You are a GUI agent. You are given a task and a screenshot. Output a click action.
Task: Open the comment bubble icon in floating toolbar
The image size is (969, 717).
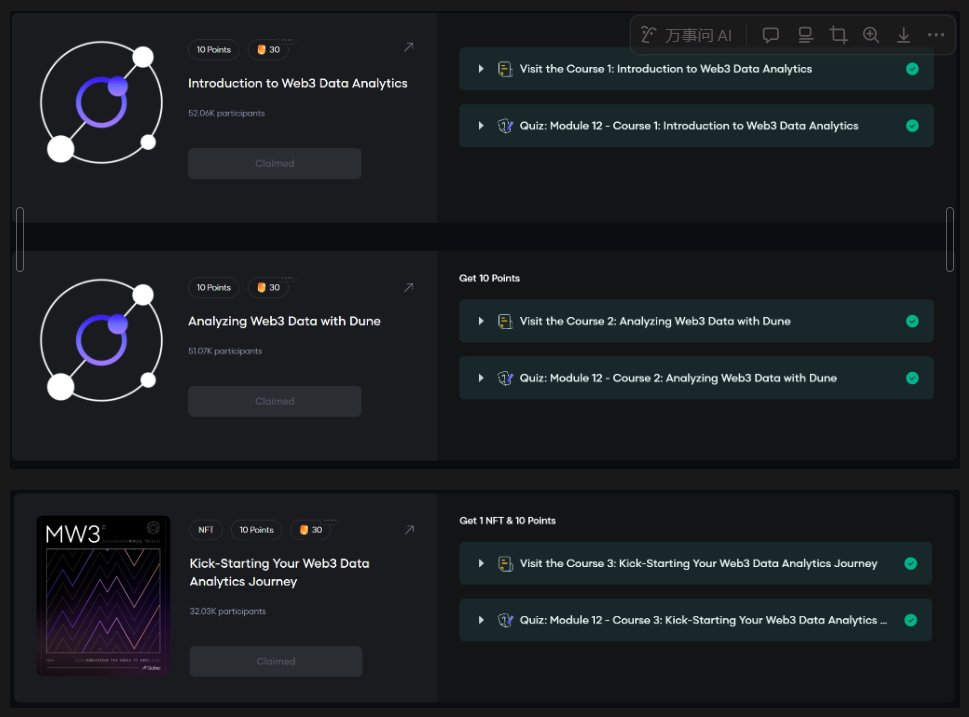pyautogui.click(x=771, y=35)
